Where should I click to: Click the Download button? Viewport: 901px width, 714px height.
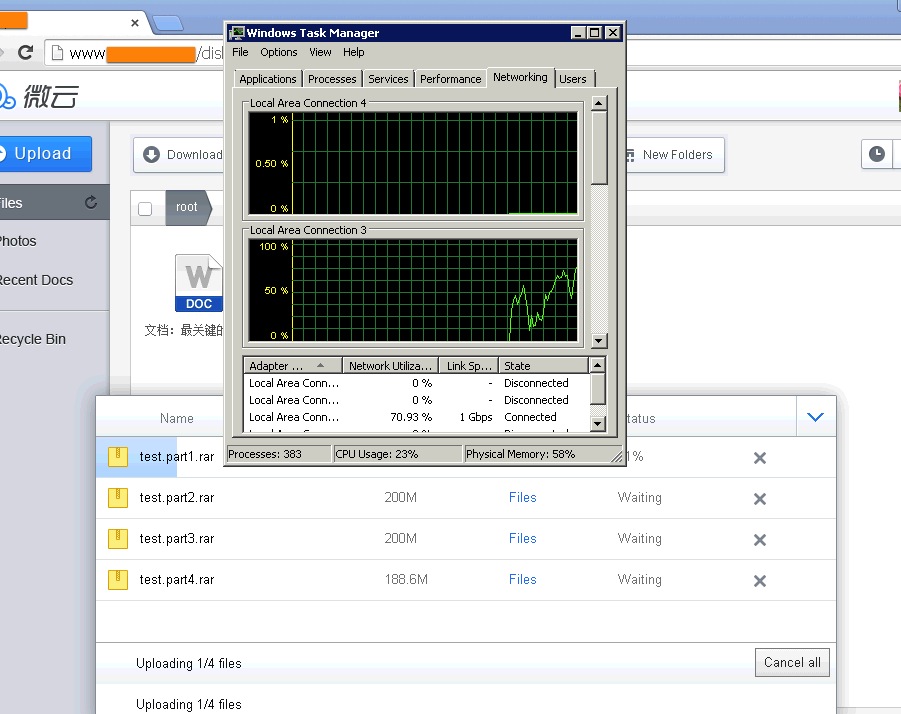[x=179, y=155]
